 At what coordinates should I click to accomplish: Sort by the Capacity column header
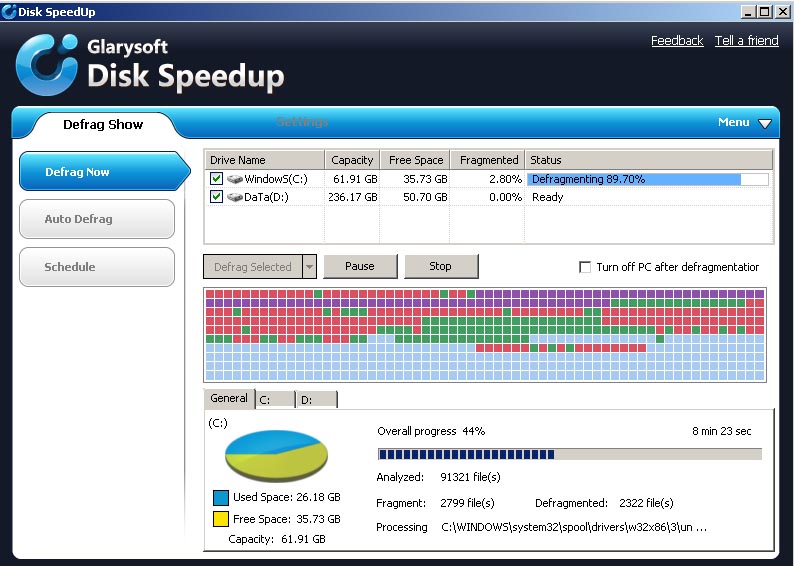click(352, 160)
